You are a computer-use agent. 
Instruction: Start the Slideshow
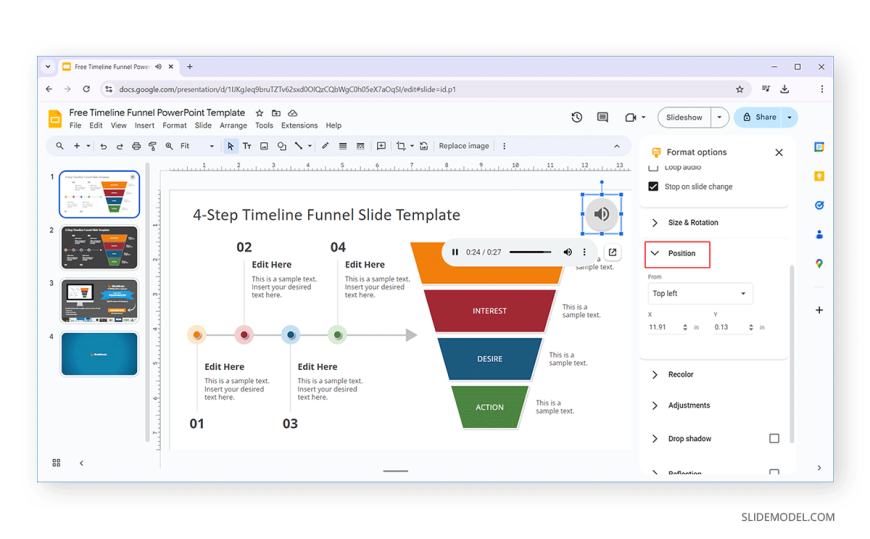[684, 118]
